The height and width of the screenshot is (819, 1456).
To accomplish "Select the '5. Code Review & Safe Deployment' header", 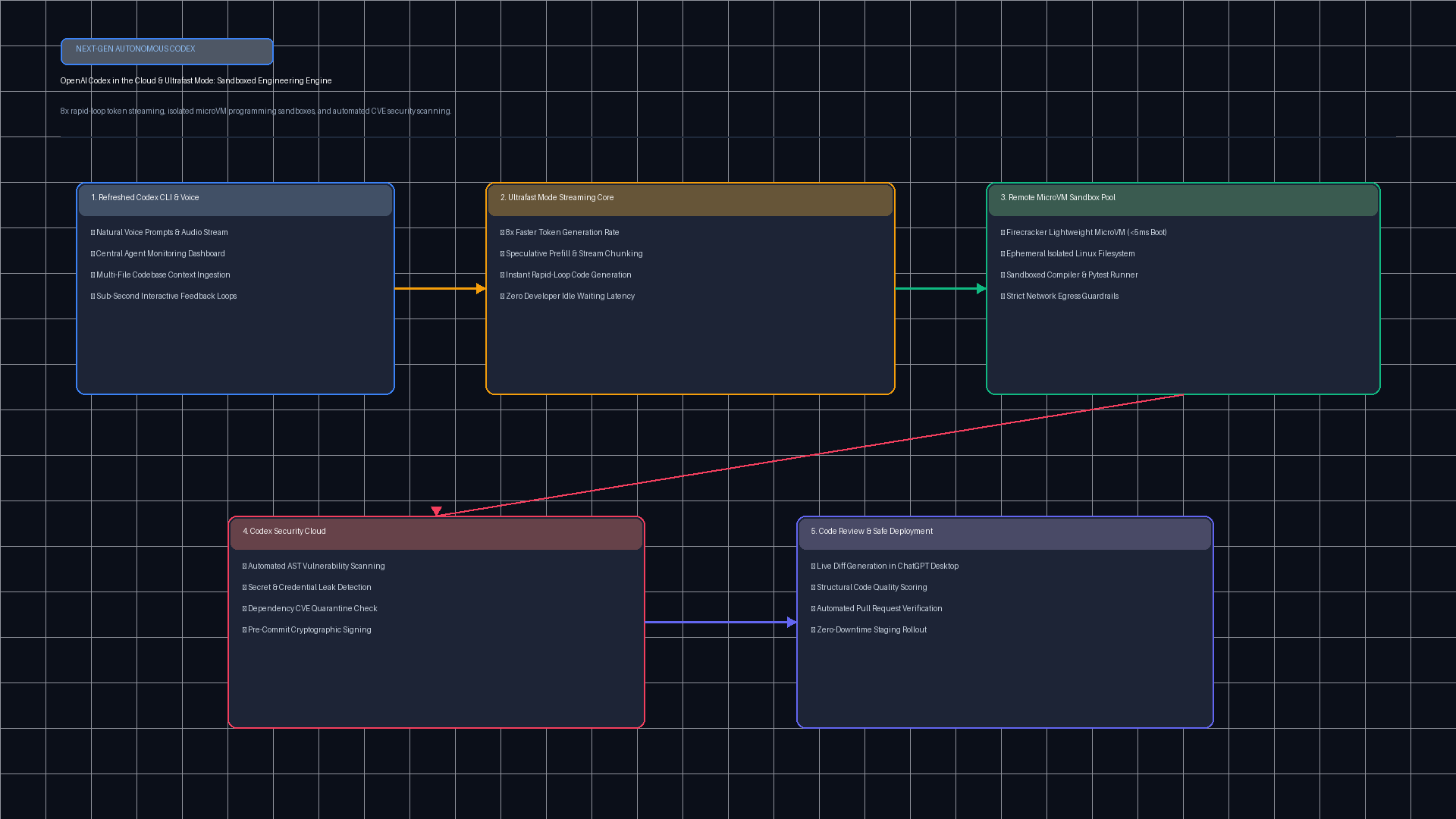I will pyautogui.click(x=1005, y=534).
